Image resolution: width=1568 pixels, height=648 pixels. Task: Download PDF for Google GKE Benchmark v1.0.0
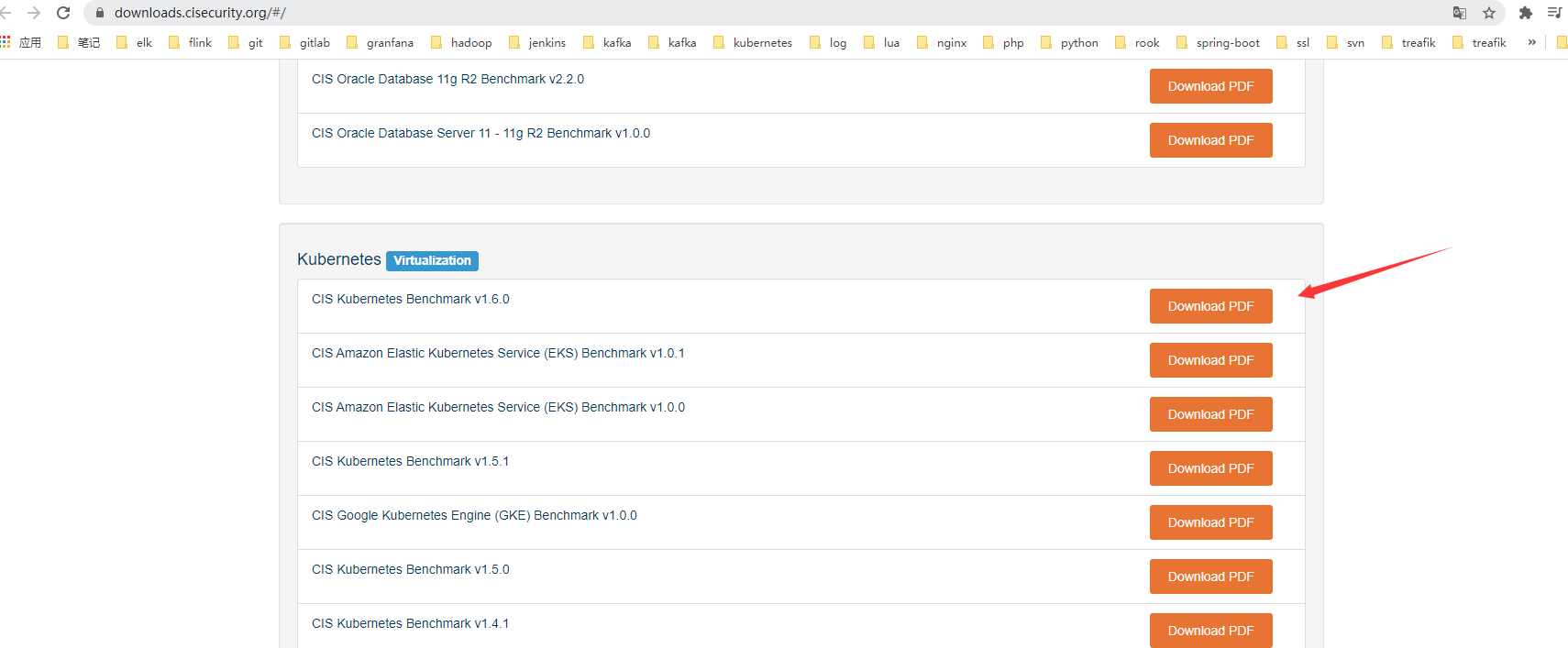pos(1210,522)
